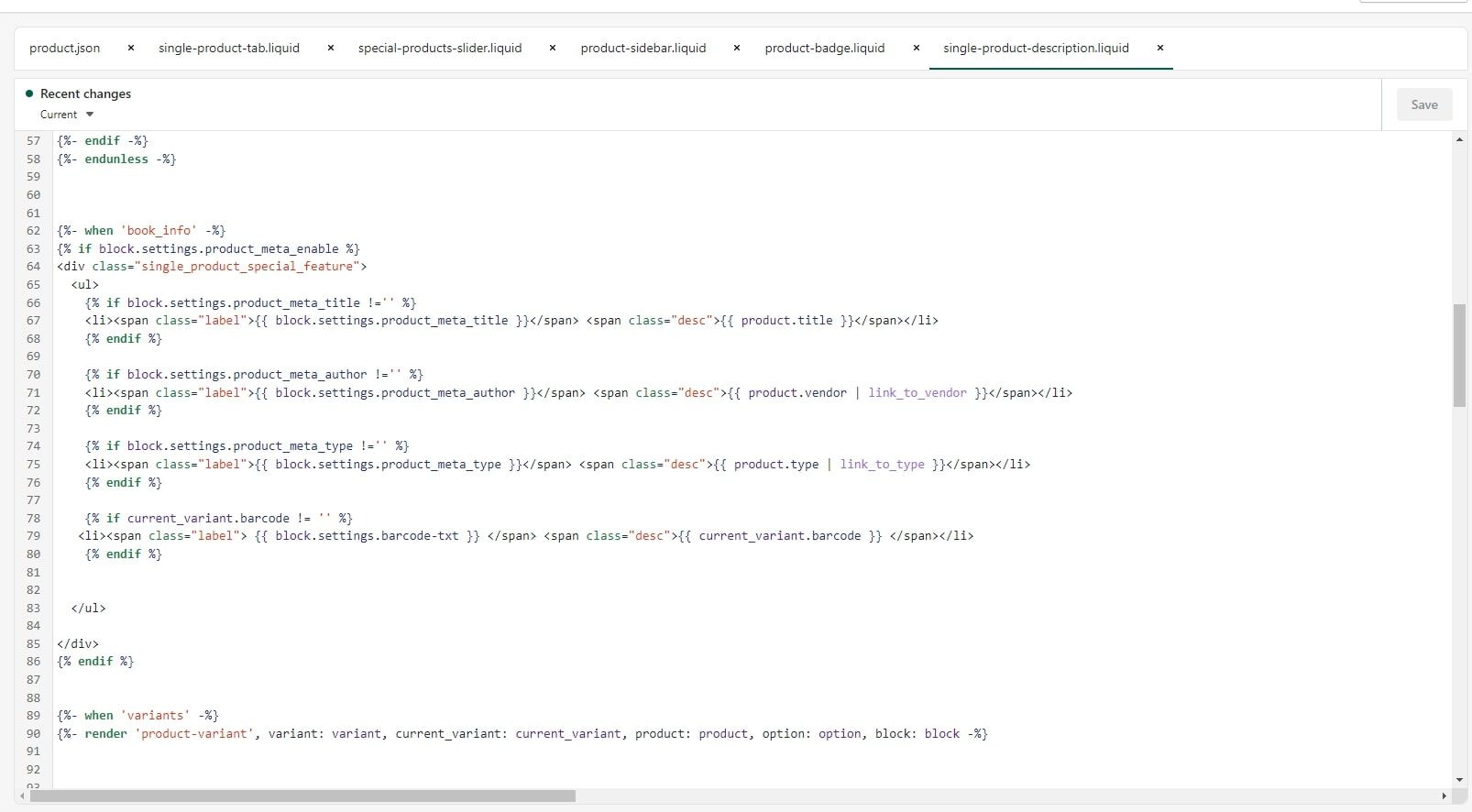Expand the Current version dropdown
Viewport: 1472px width, 812px height.
coord(67,115)
